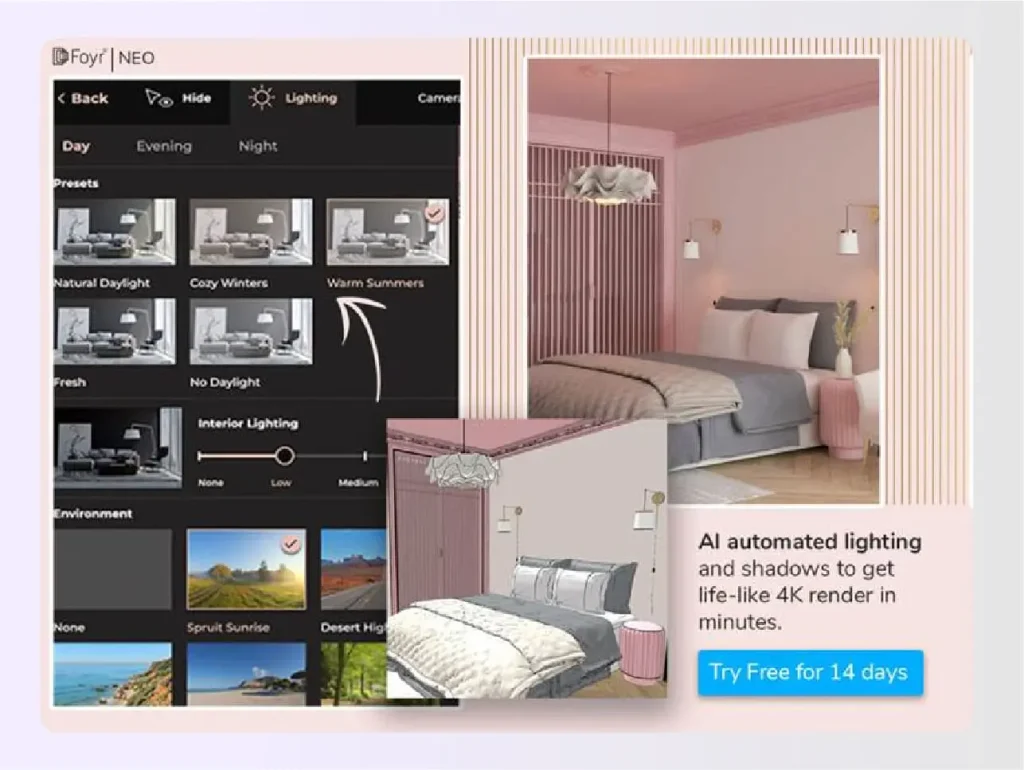Image resolution: width=1024 pixels, height=770 pixels.
Task: Click the Interior Lighting preview thumbnail
Action: pyautogui.click(x=118, y=448)
